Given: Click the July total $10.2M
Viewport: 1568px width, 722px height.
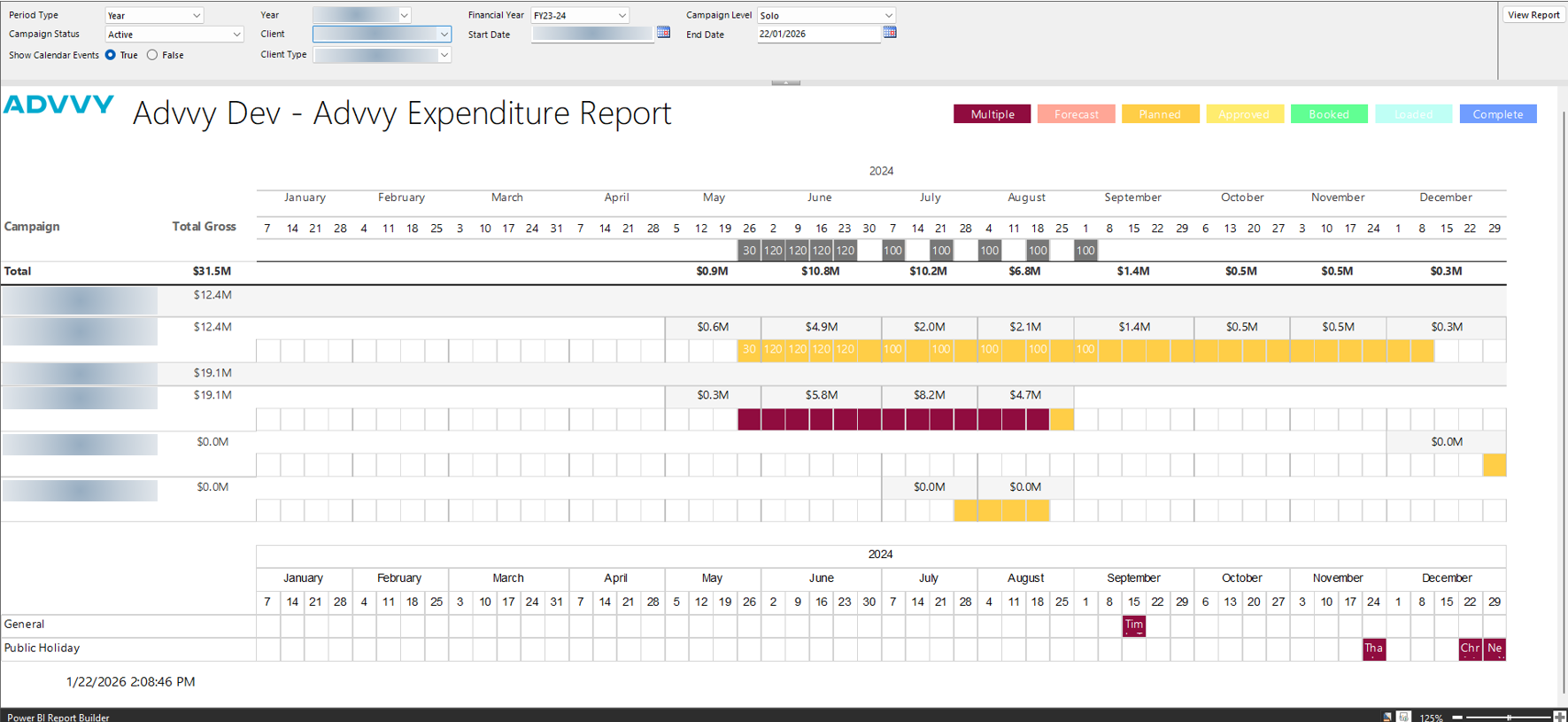Looking at the screenshot, I should coord(929,271).
